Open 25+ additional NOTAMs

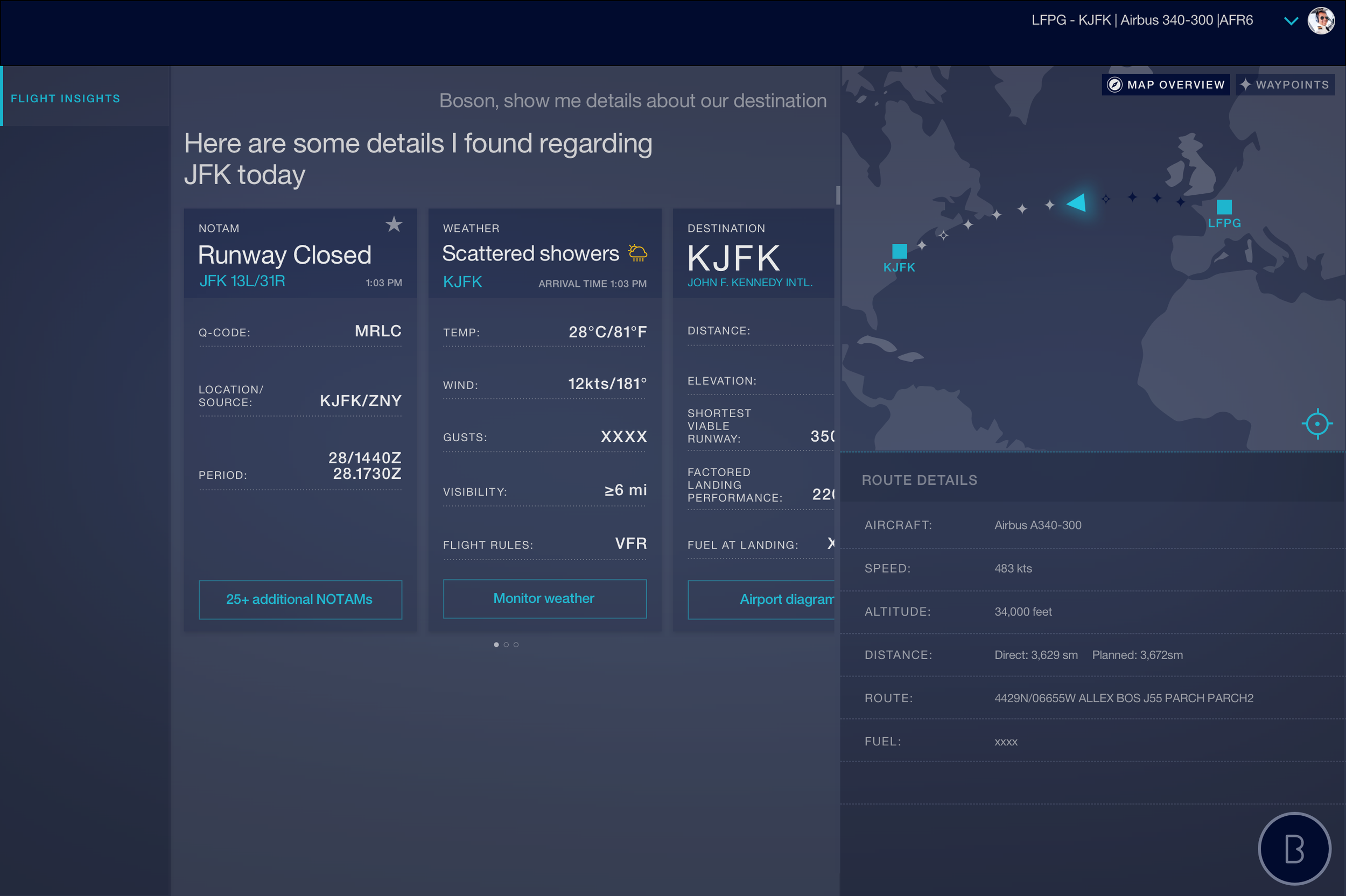pyautogui.click(x=299, y=599)
